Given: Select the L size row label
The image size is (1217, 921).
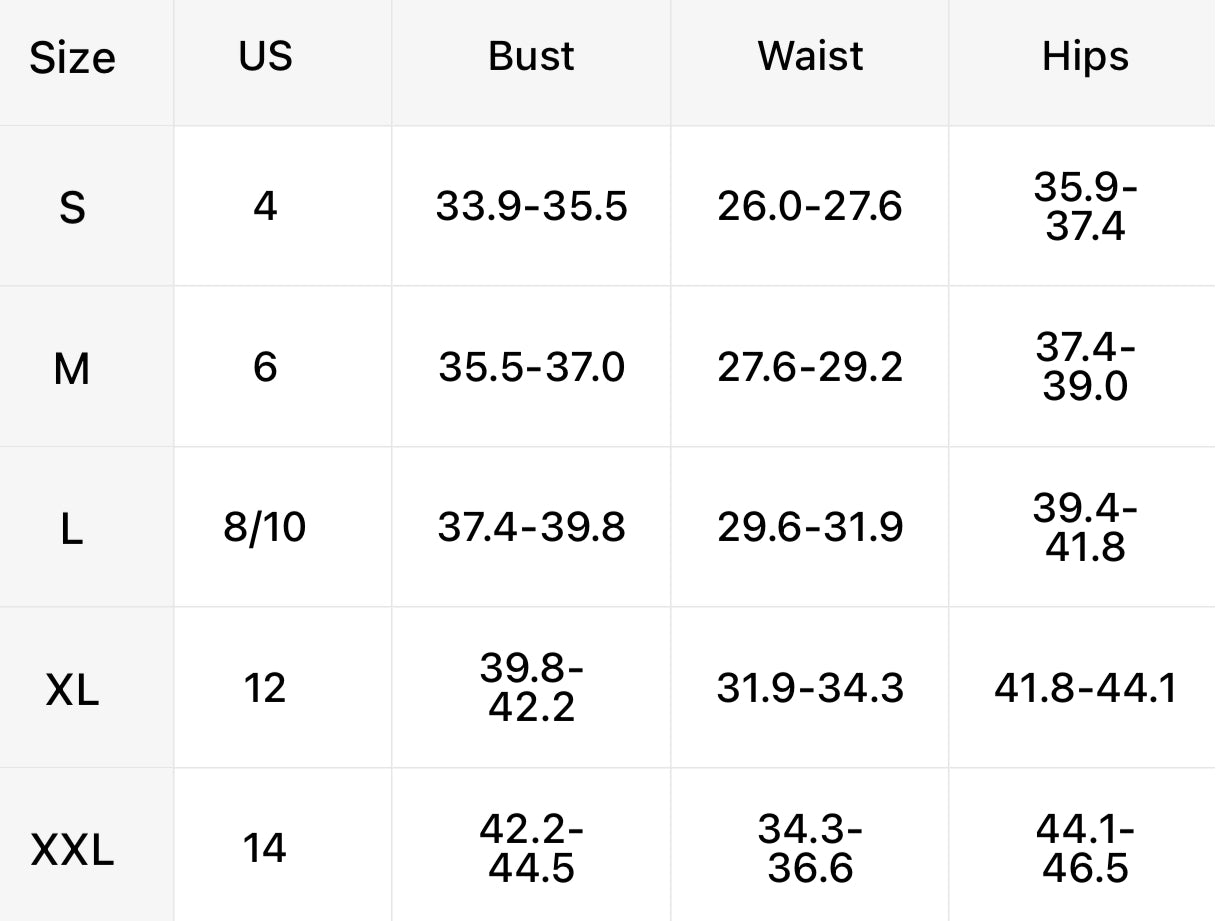Looking at the screenshot, I should pyautogui.click(x=71, y=529).
